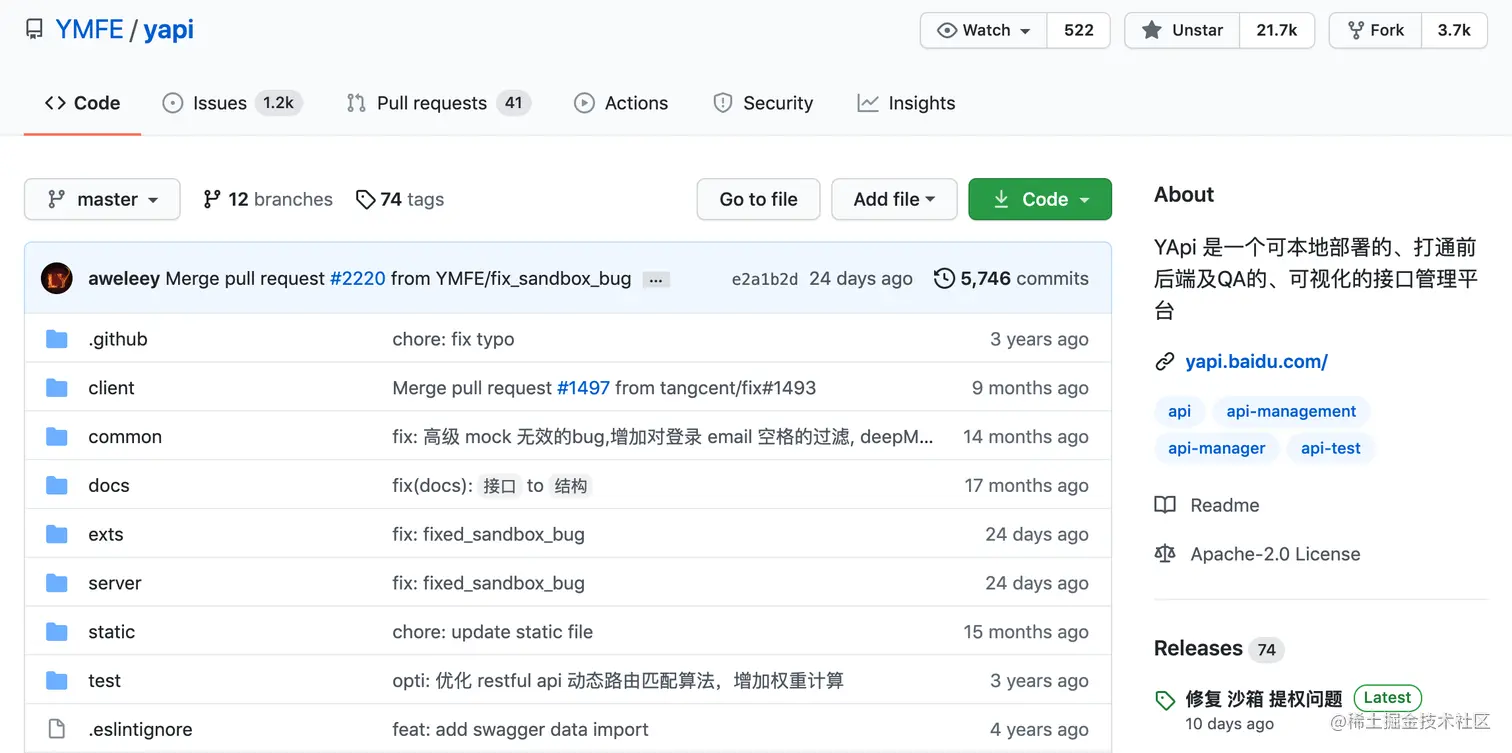Open 'chore: fix typo' commit message
Screen dimensions: 1512x753
click(x=453, y=339)
